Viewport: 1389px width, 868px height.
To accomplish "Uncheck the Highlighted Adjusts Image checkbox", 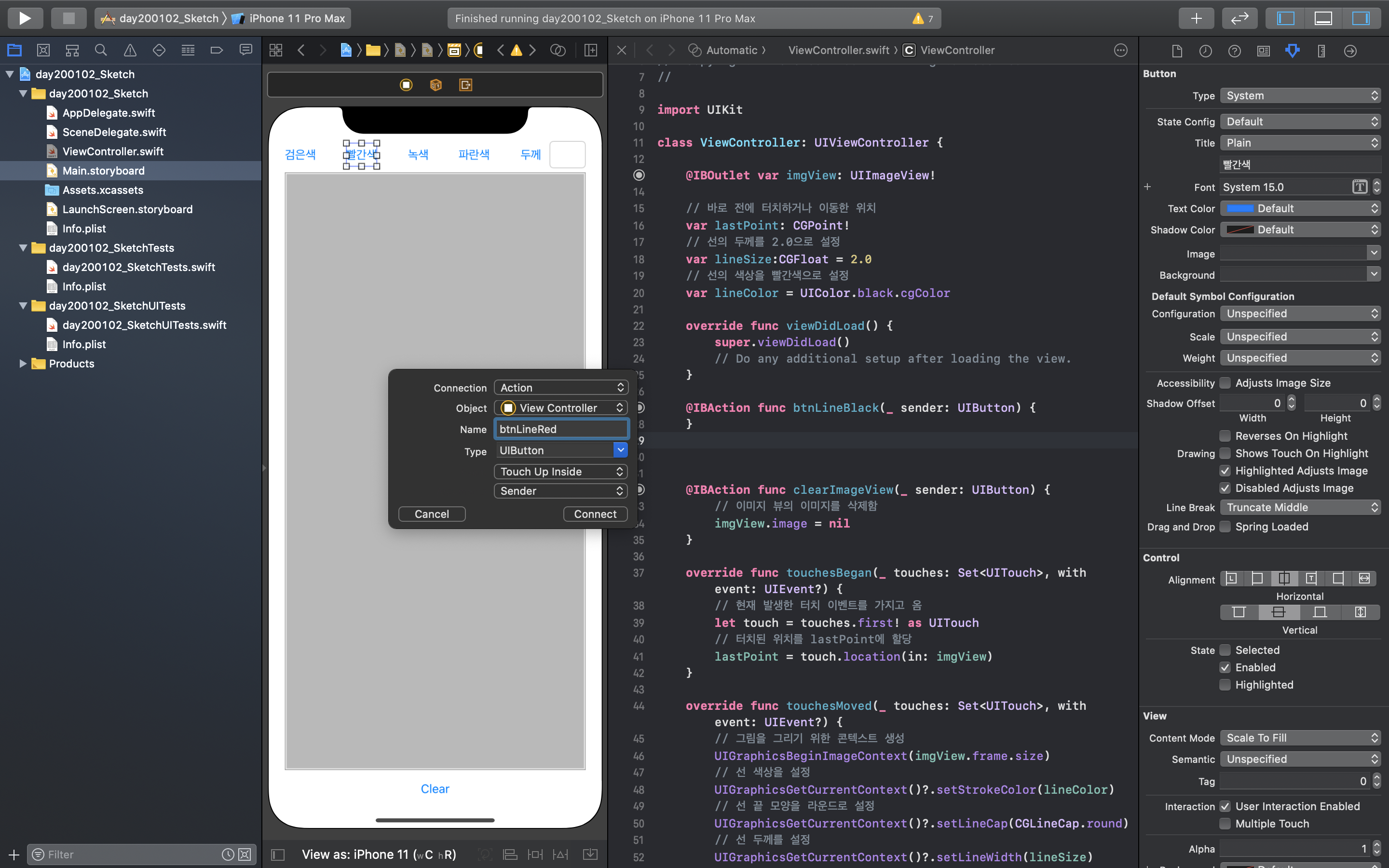I will tap(1225, 471).
